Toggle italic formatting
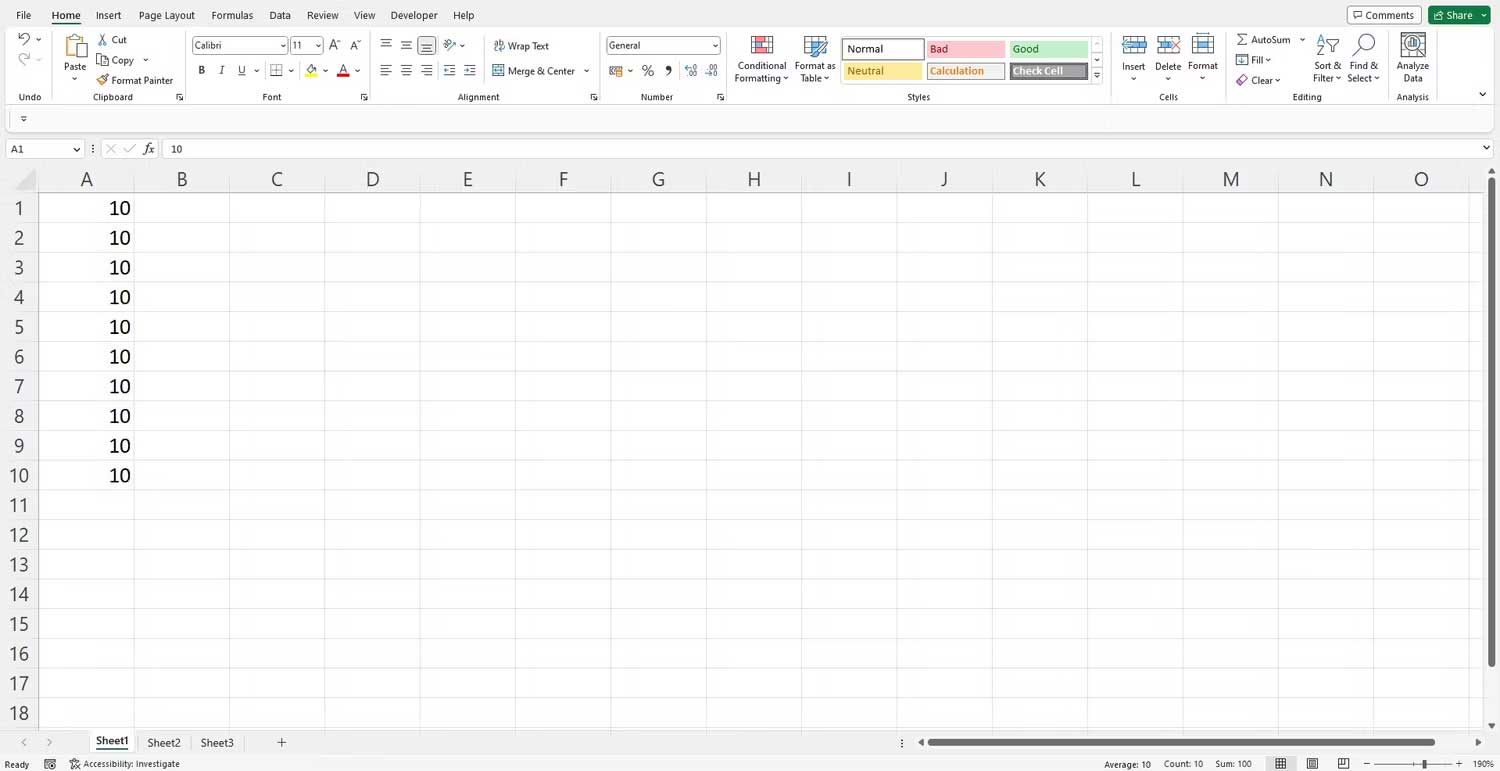This screenshot has width=1500, height=771. 221,70
